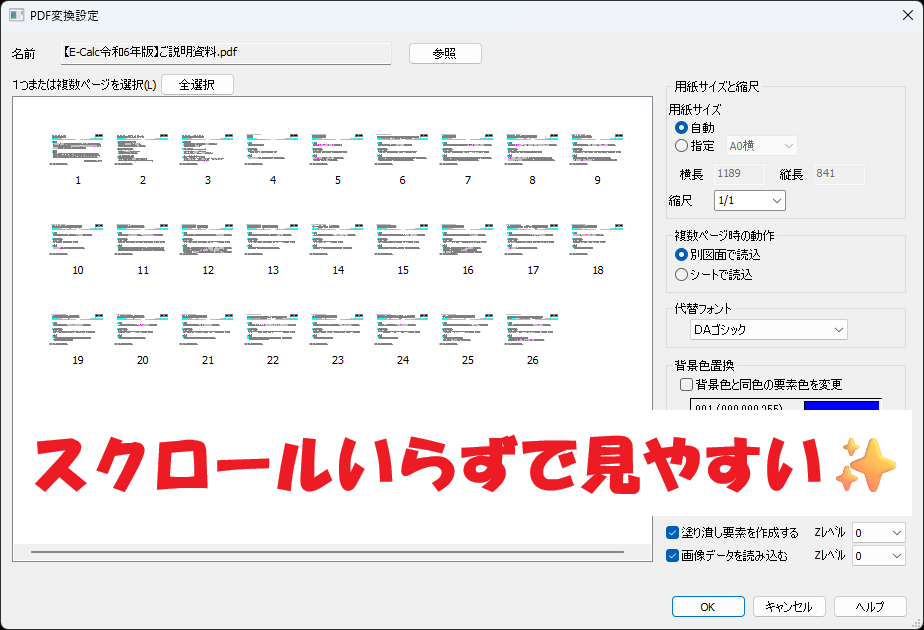Select the 自動 paper size radio
This screenshot has width=924, height=630.
pyautogui.click(x=682, y=127)
